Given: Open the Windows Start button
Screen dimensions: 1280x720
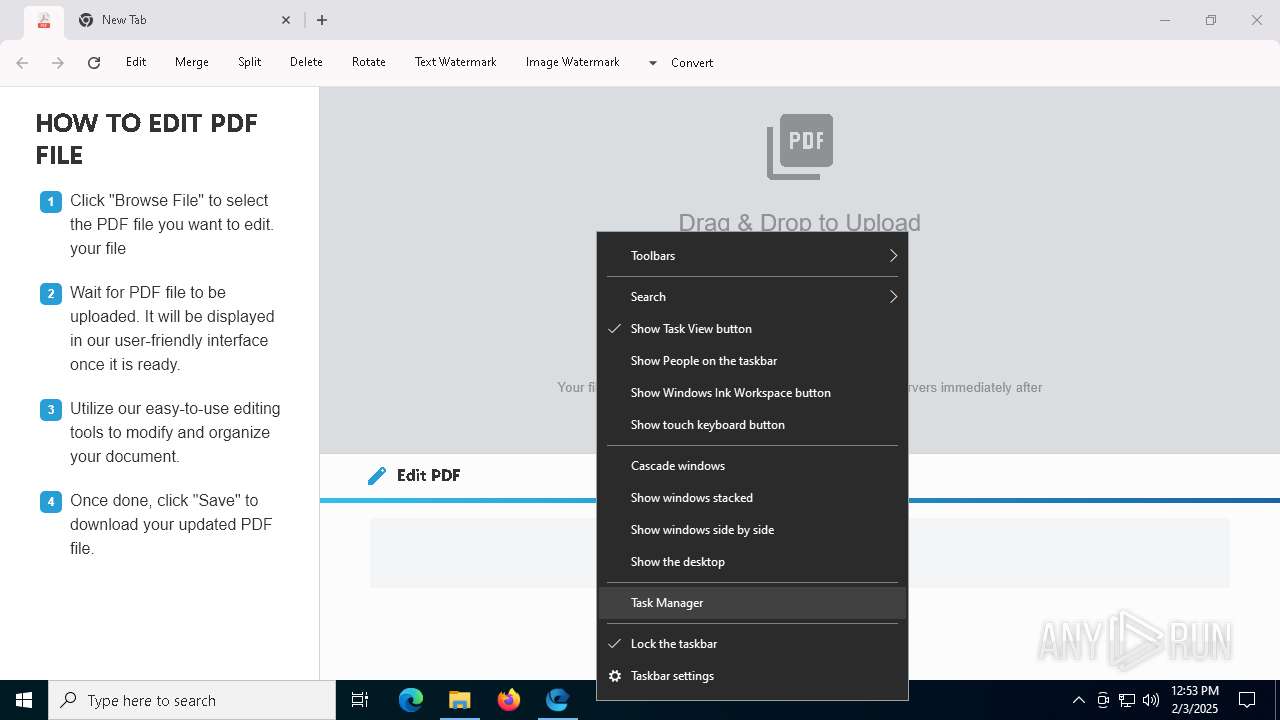Looking at the screenshot, I should (x=24, y=700).
